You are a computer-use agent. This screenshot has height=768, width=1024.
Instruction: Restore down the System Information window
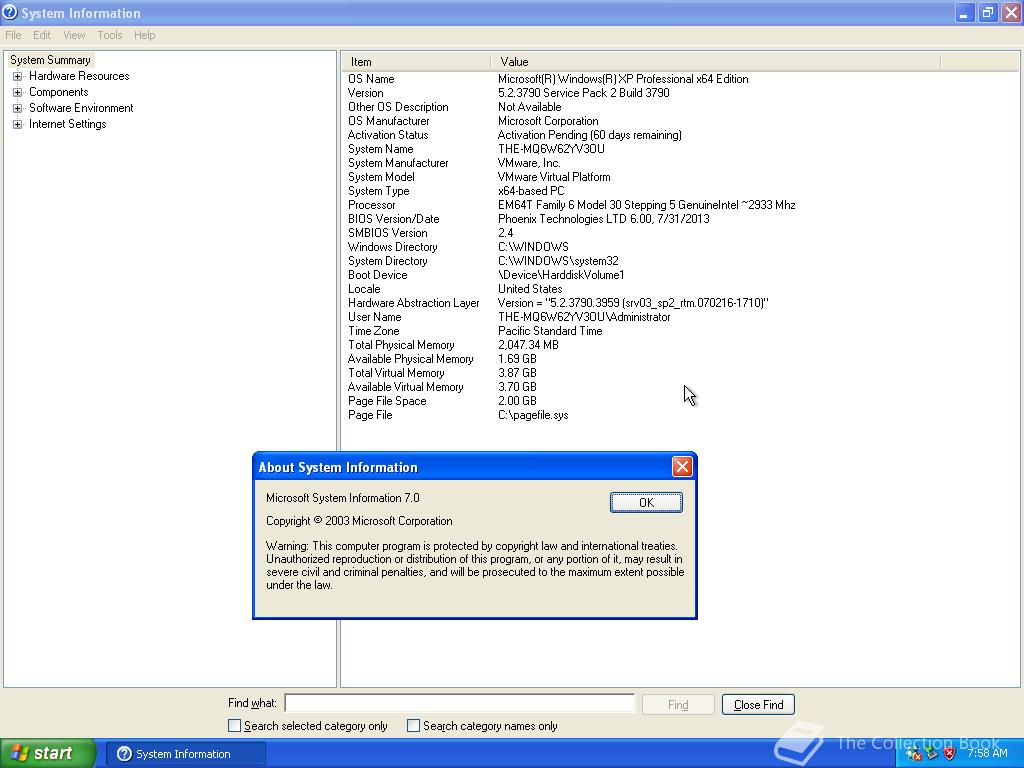pos(987,13)
